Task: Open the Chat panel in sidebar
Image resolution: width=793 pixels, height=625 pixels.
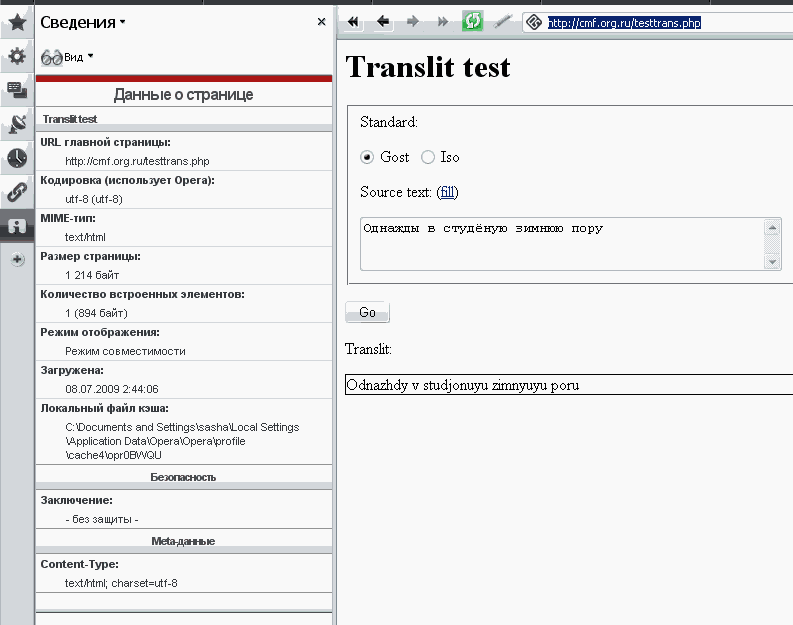Action: pos(17,90)
